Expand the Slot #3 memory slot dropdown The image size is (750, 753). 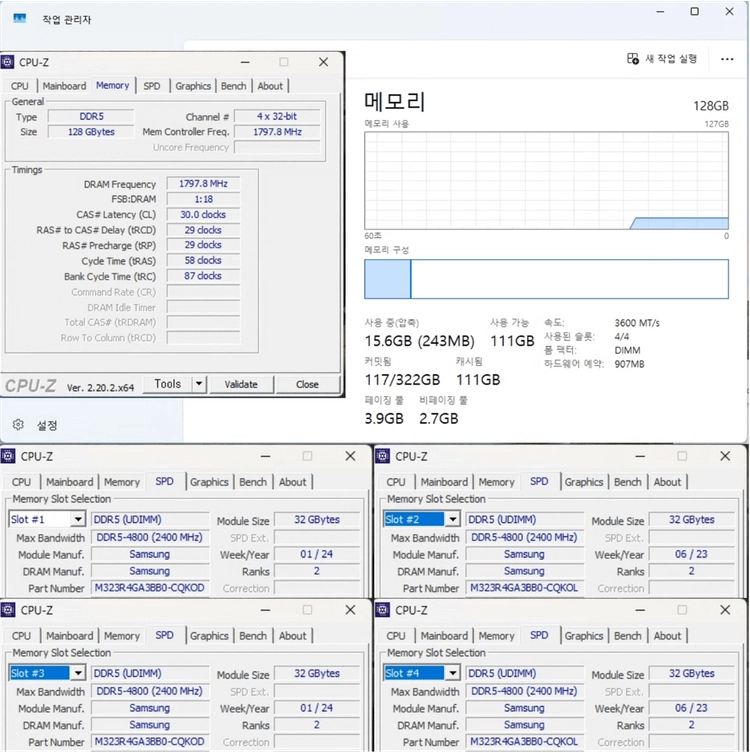(78, 673)
